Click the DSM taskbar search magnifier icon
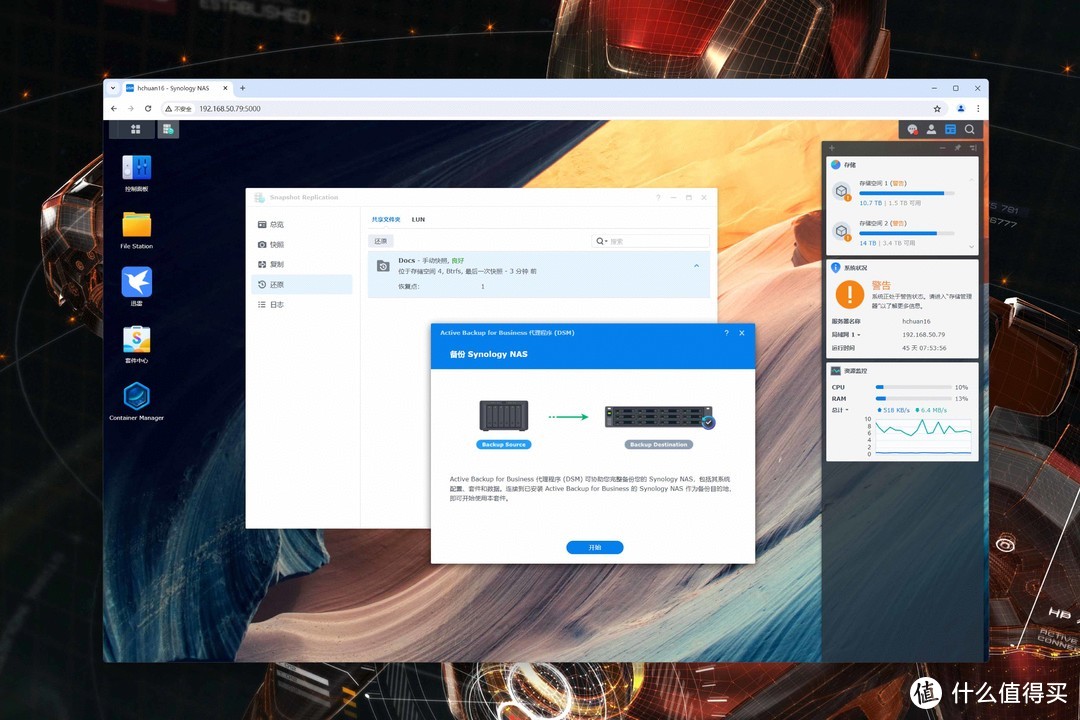The image size is (1080, 720). 969,129
